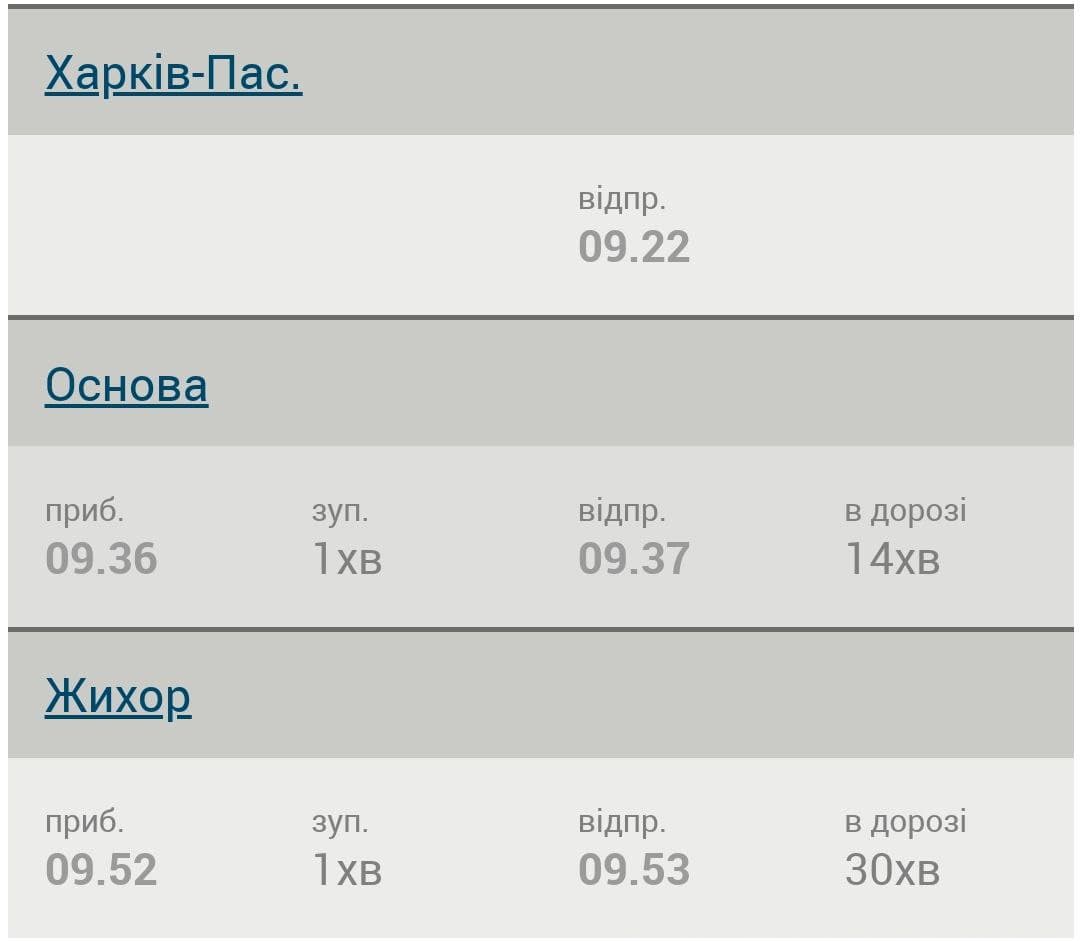Open the Основа station link

pyautogui.click(x=127, y=385)
